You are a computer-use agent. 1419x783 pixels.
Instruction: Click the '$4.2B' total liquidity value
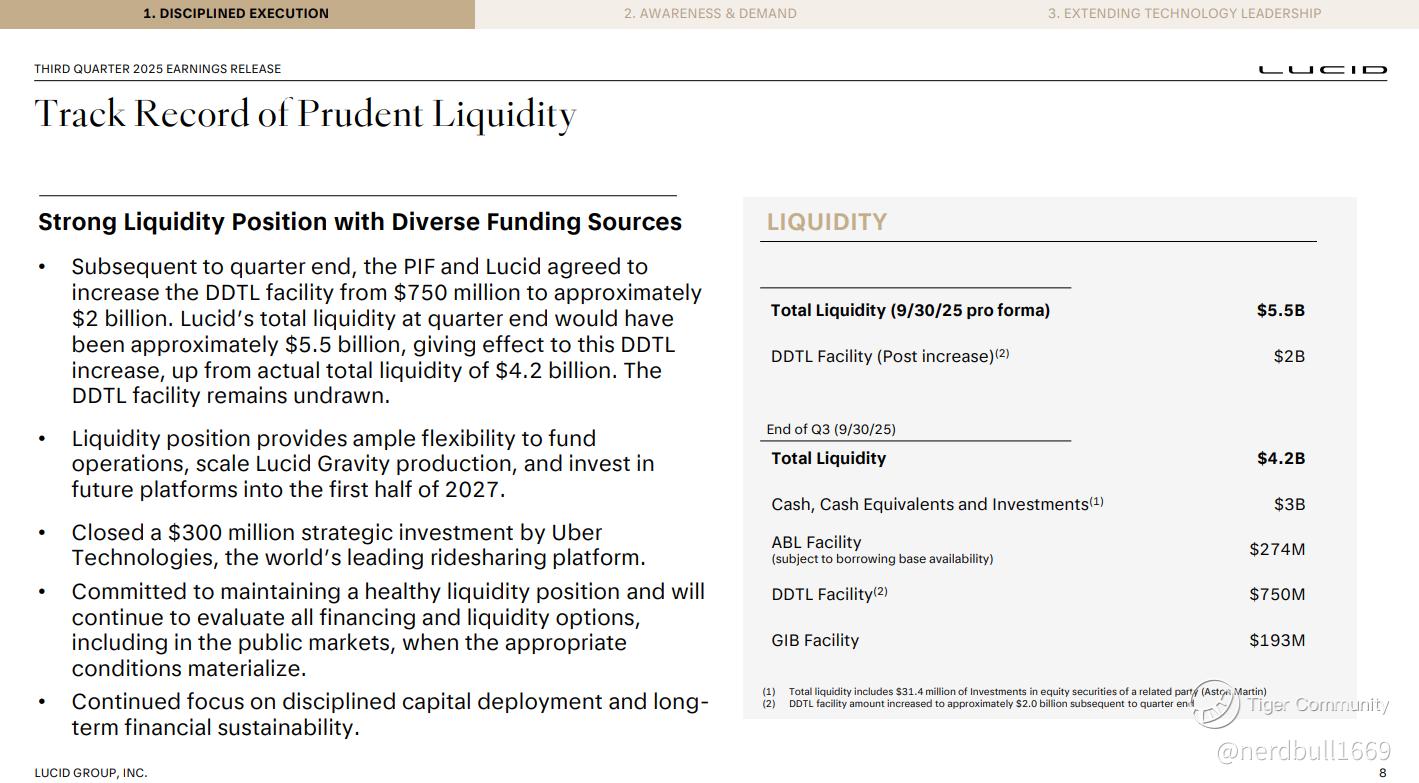1281,458
